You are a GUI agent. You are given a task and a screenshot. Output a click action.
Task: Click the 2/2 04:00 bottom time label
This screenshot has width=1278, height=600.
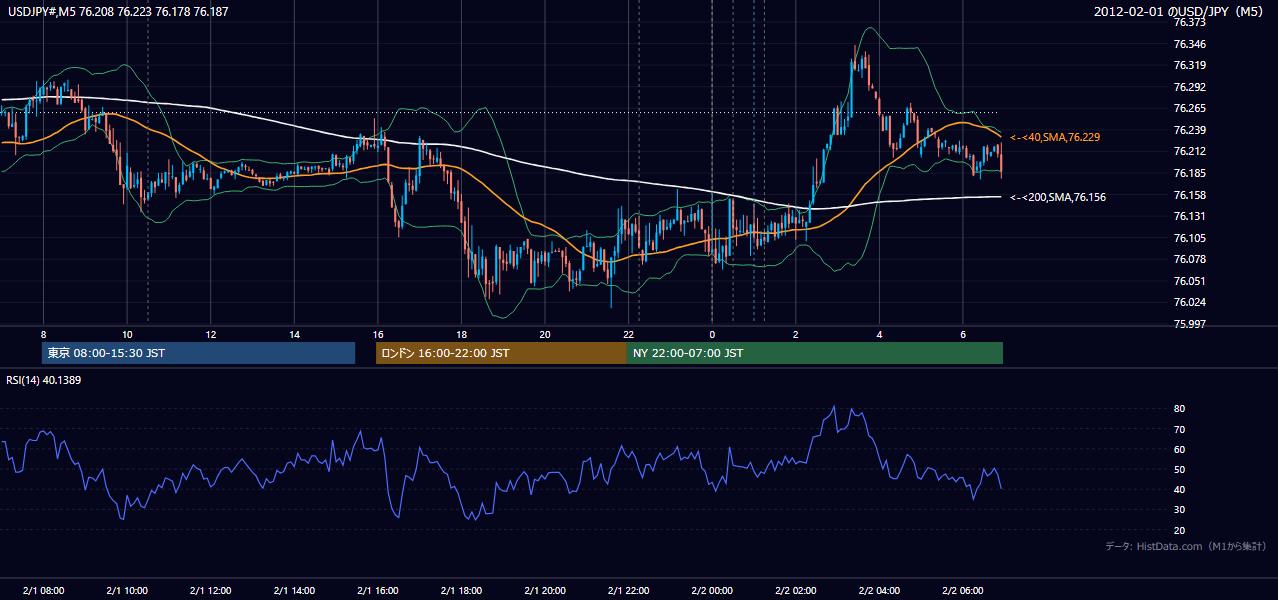879,590
